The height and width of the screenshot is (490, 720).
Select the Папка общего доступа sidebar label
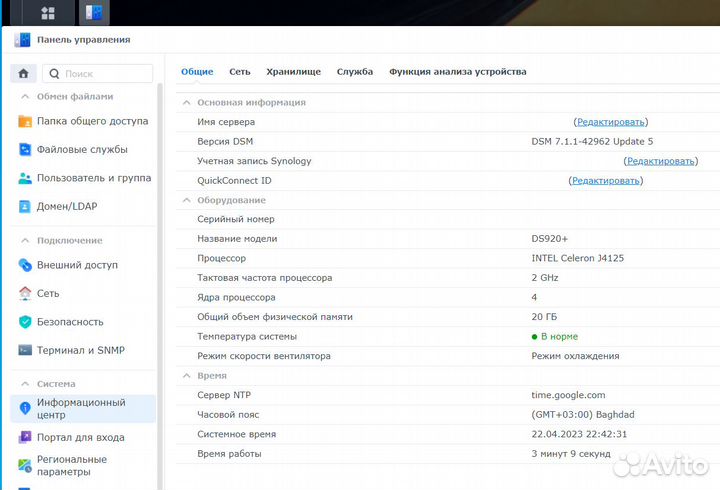pyautogui.click(x=92, y=121)
